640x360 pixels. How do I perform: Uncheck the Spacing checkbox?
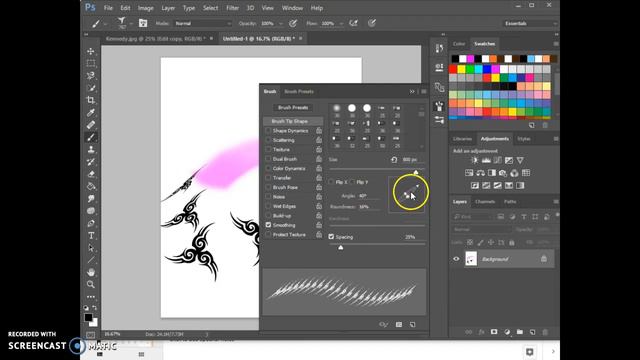331,237
